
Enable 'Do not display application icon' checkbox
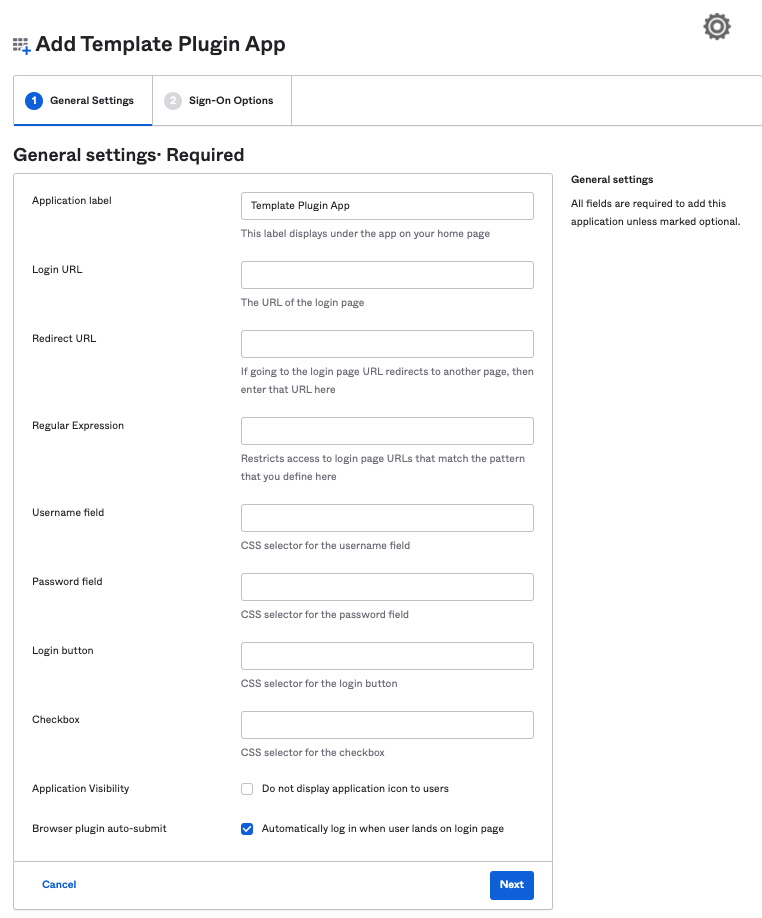coord(247,789)
